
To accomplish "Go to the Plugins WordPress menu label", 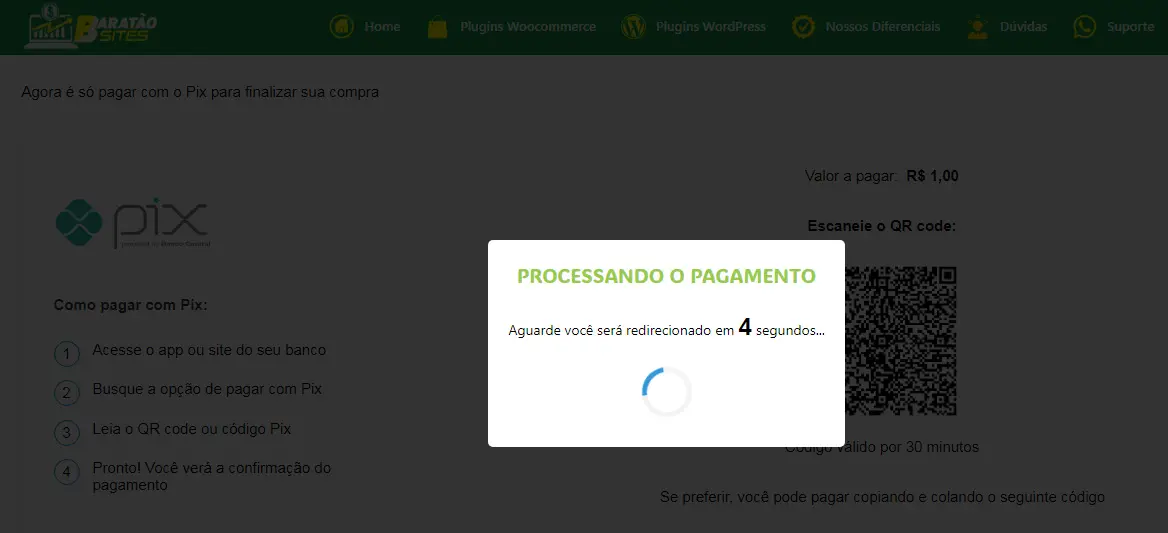I will coord(710,27).
